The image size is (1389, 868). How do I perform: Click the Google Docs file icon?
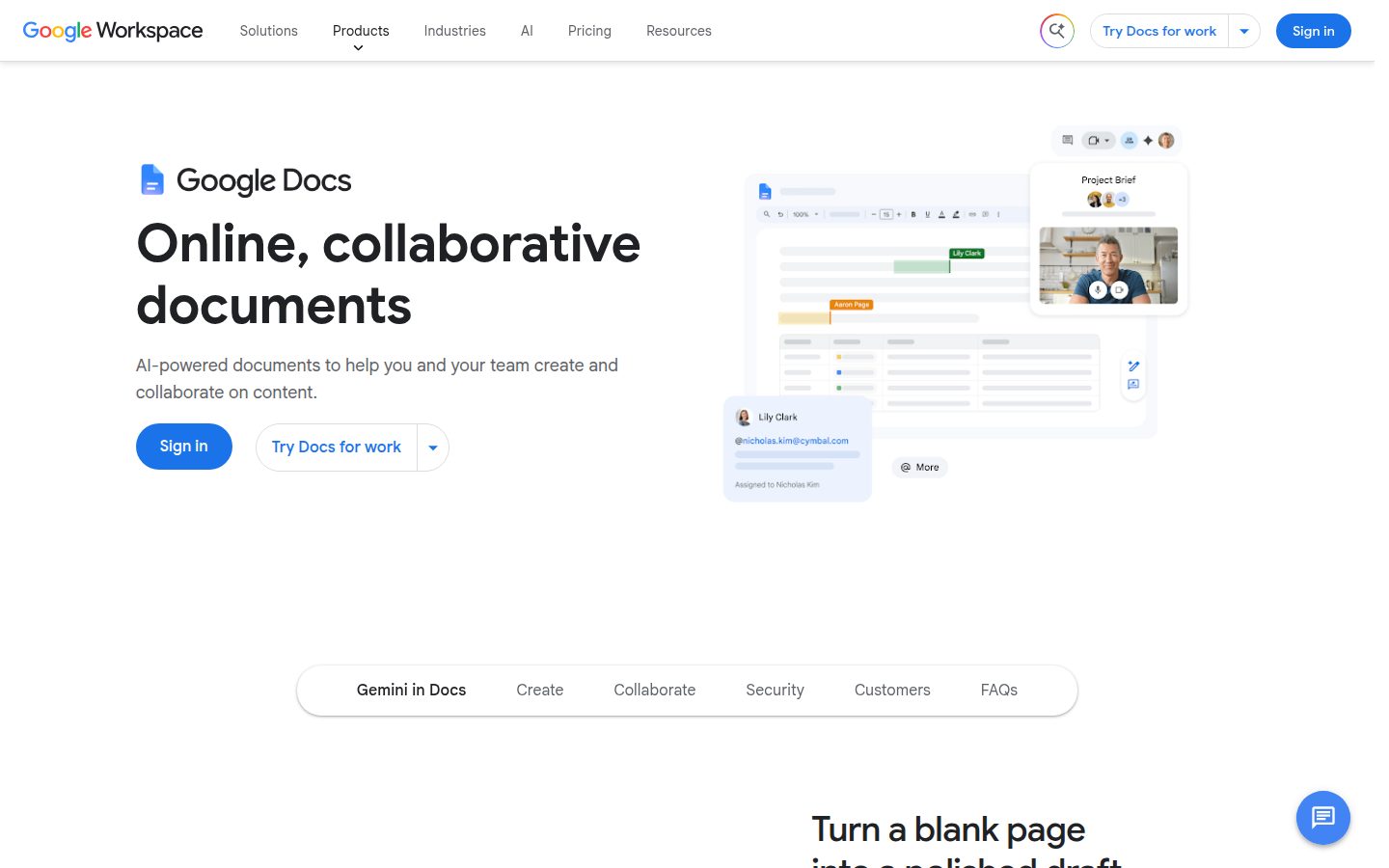151,179
